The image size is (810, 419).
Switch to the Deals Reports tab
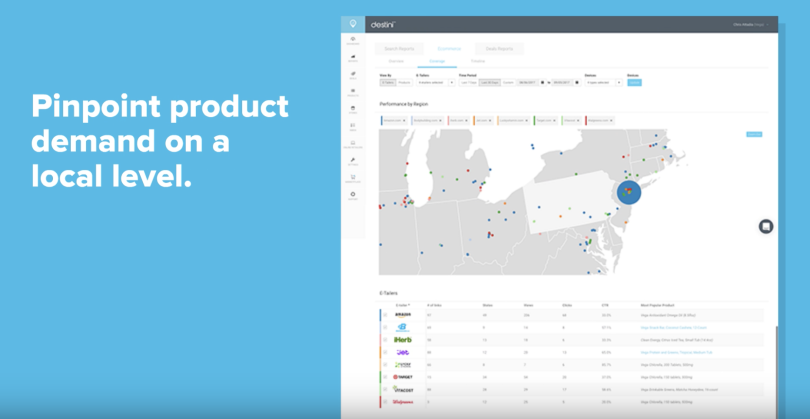pyautogui.click(x=499, y=49)
